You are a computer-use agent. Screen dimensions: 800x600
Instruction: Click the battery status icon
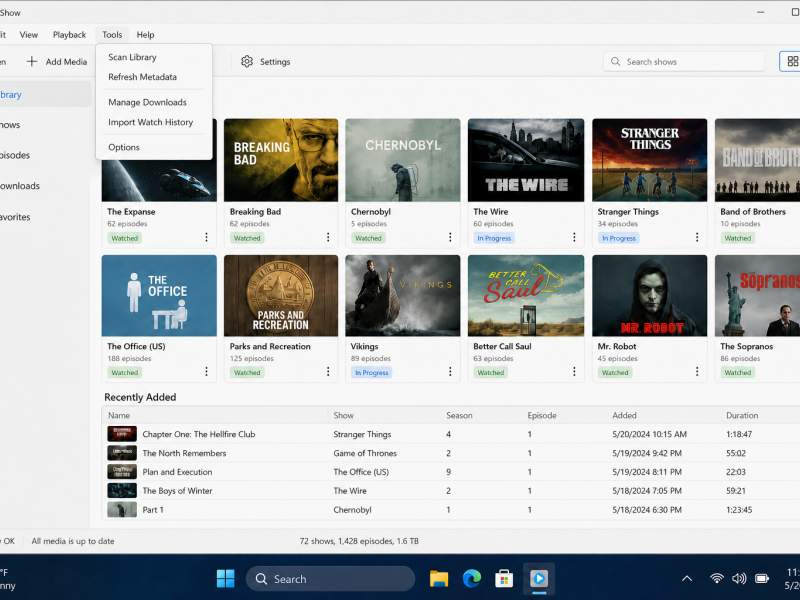(x=762, y=579)
